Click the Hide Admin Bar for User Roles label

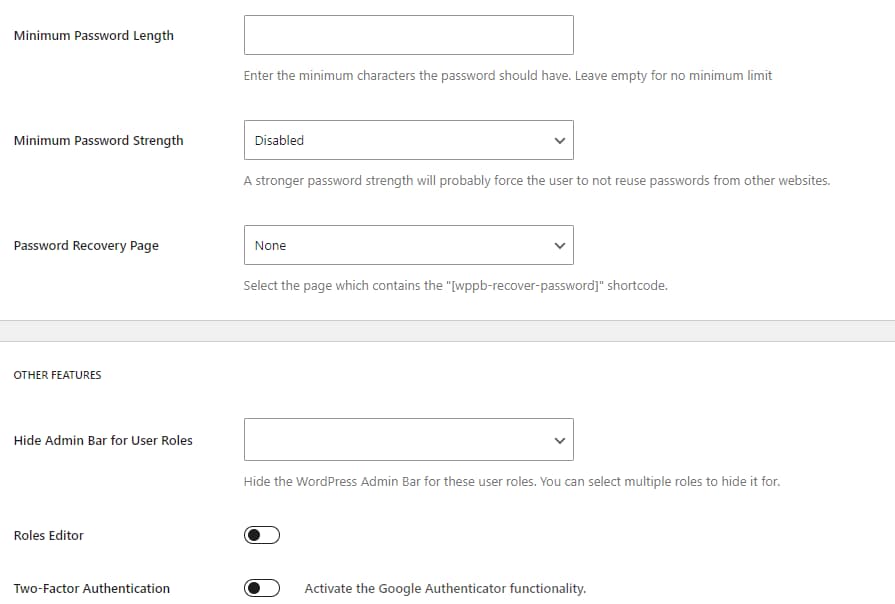pyautogui.click(x=101, y=439)
